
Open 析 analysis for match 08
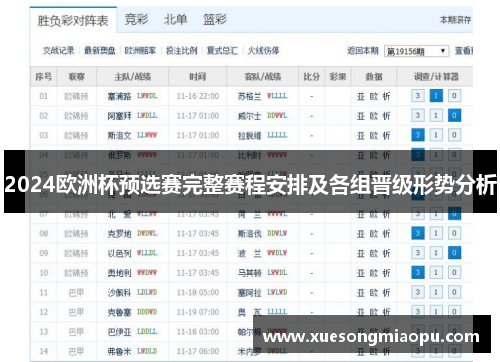[x=386, y=234]
